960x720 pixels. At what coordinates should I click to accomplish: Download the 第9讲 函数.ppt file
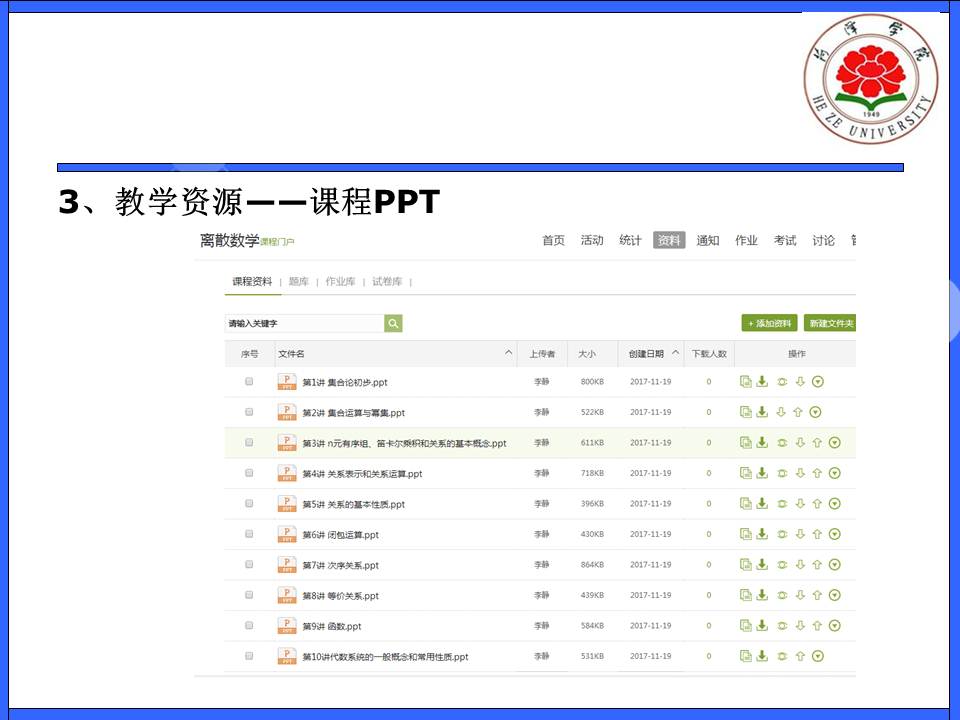click(762, 626)
